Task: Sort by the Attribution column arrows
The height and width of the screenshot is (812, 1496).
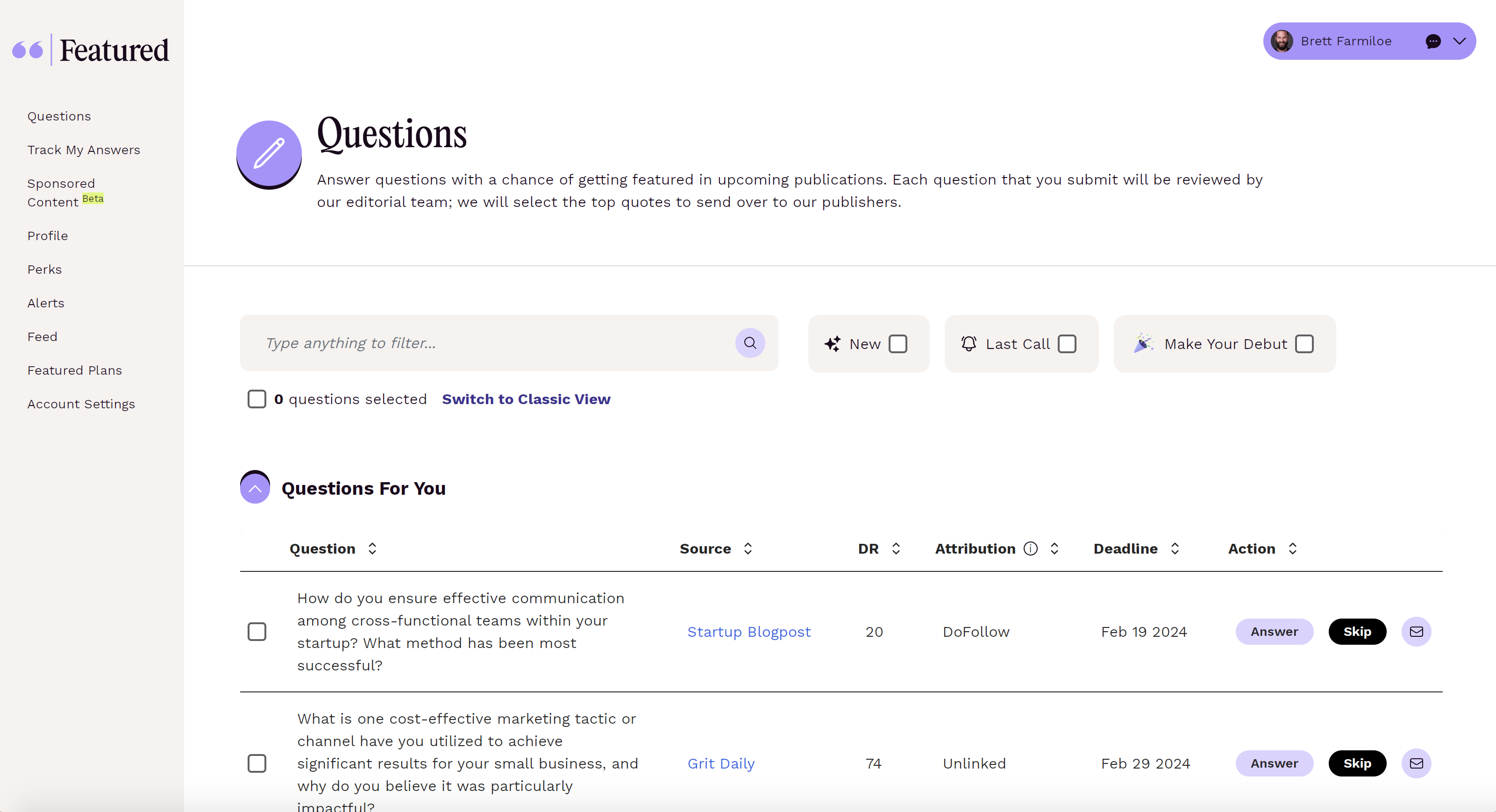Action: [1054, 548]
